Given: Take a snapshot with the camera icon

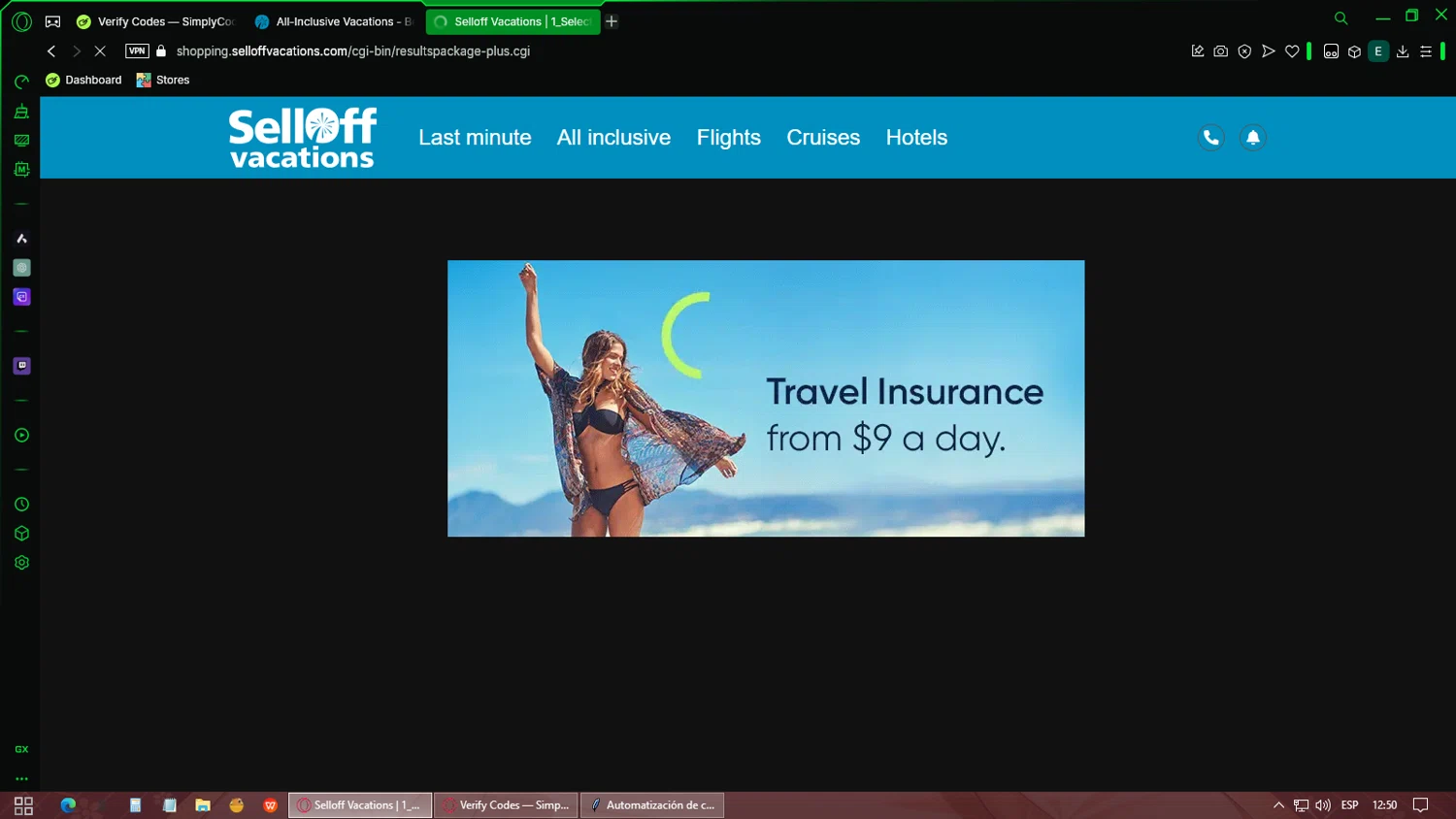Looking at the screenshot, I should click(1221, 51).
